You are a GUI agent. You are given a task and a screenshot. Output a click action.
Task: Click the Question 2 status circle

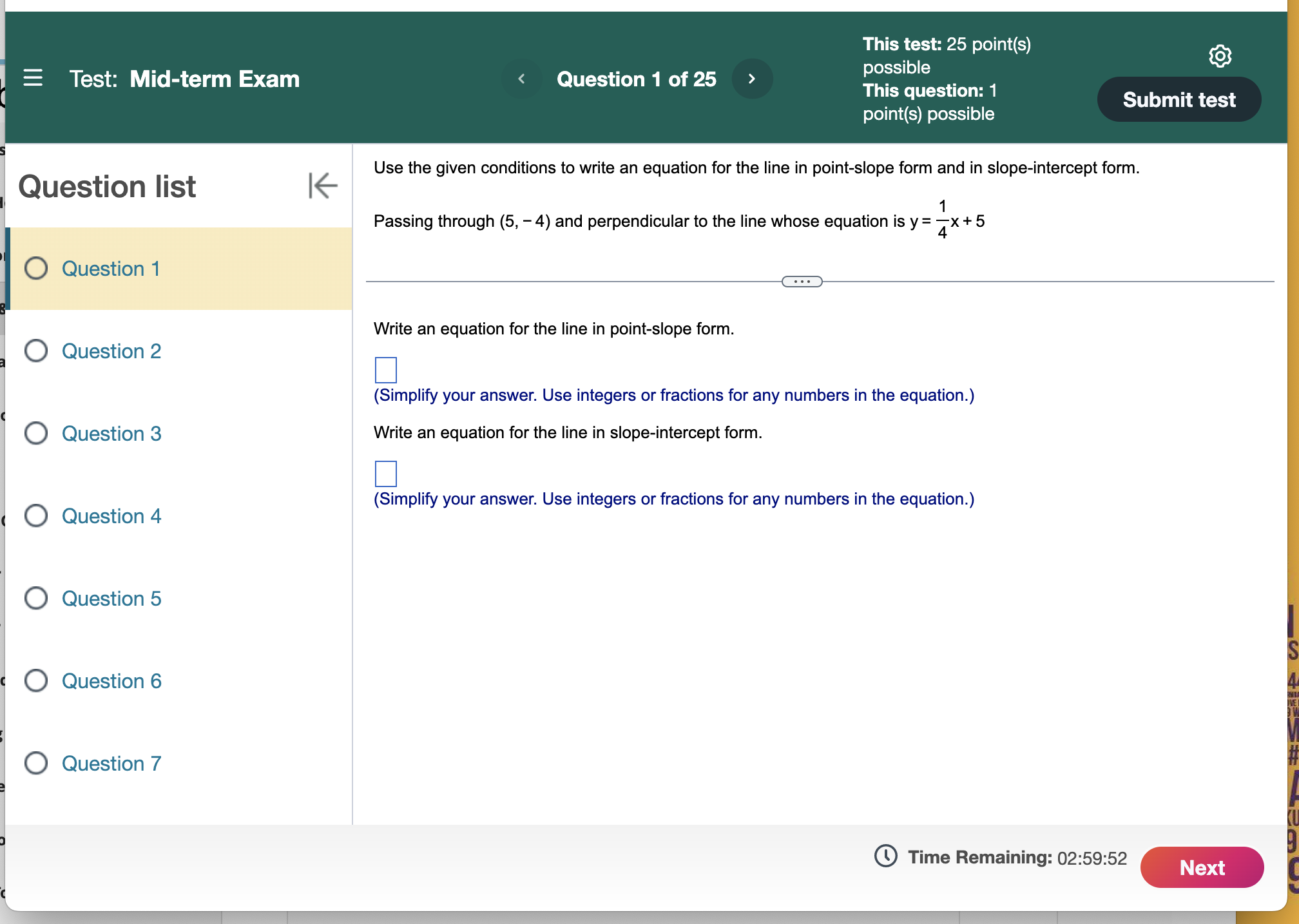tap(37, 351)
